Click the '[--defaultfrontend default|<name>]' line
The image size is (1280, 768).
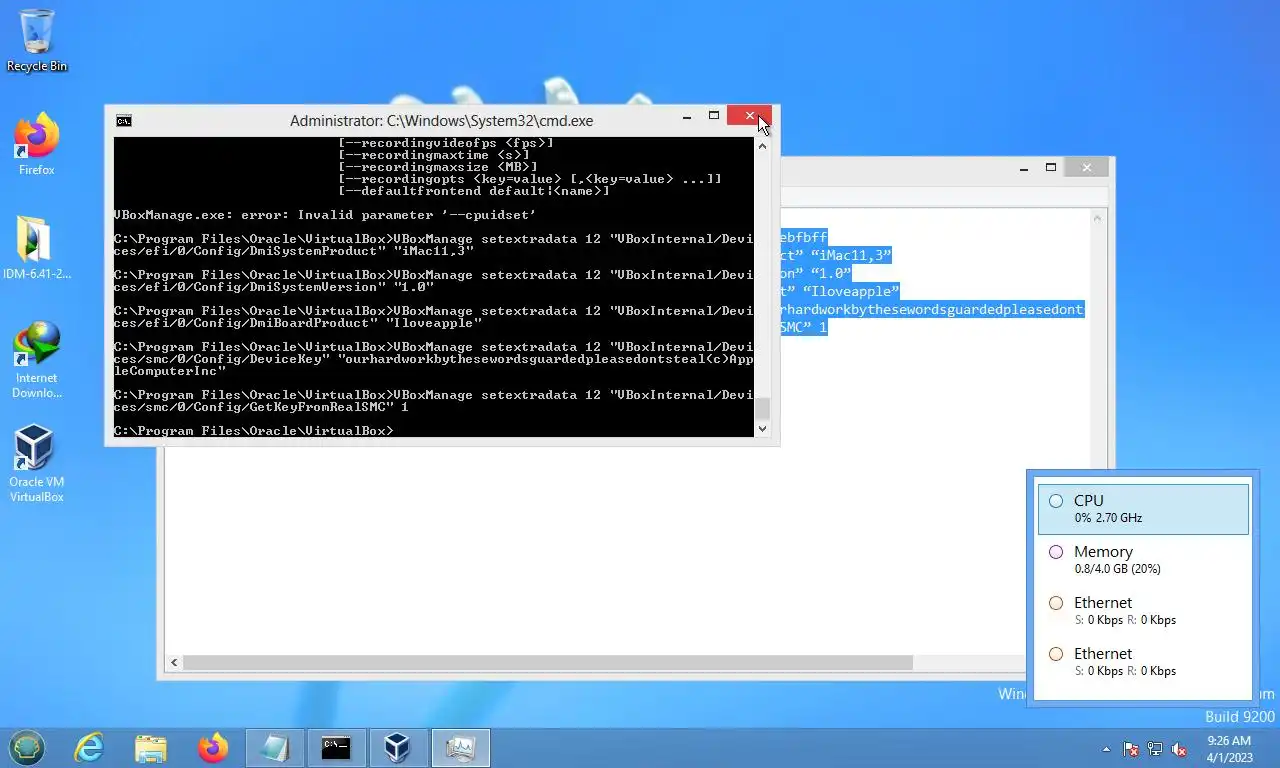point(474,191)
